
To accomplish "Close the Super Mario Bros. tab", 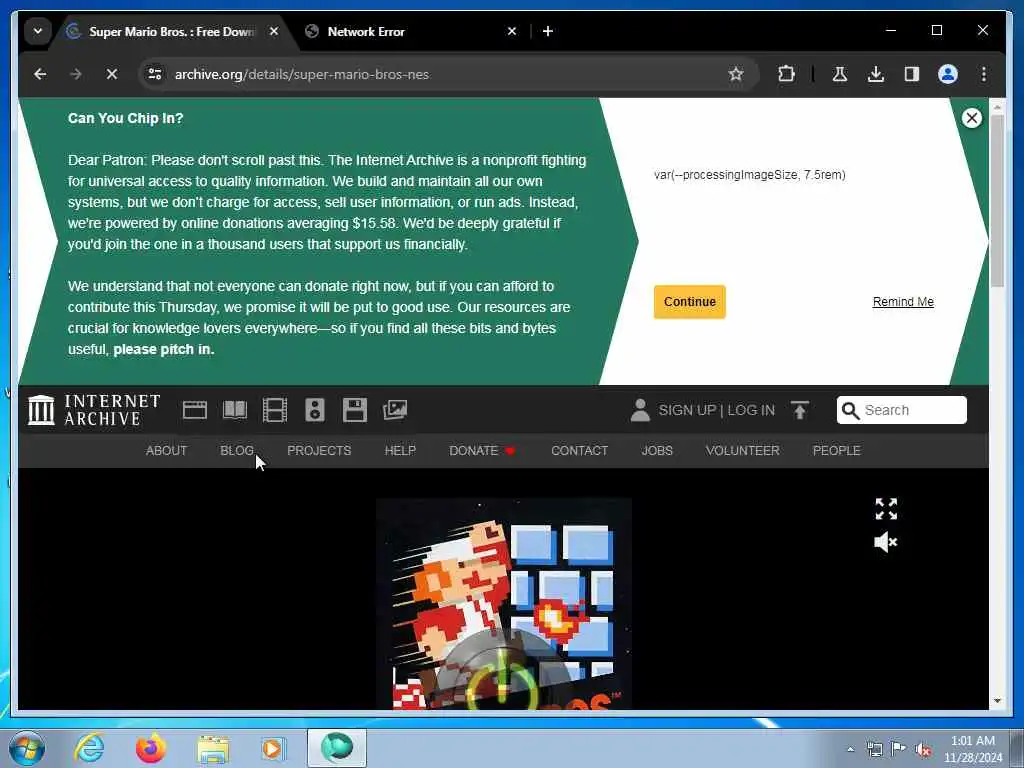I will tap(274, 31).
